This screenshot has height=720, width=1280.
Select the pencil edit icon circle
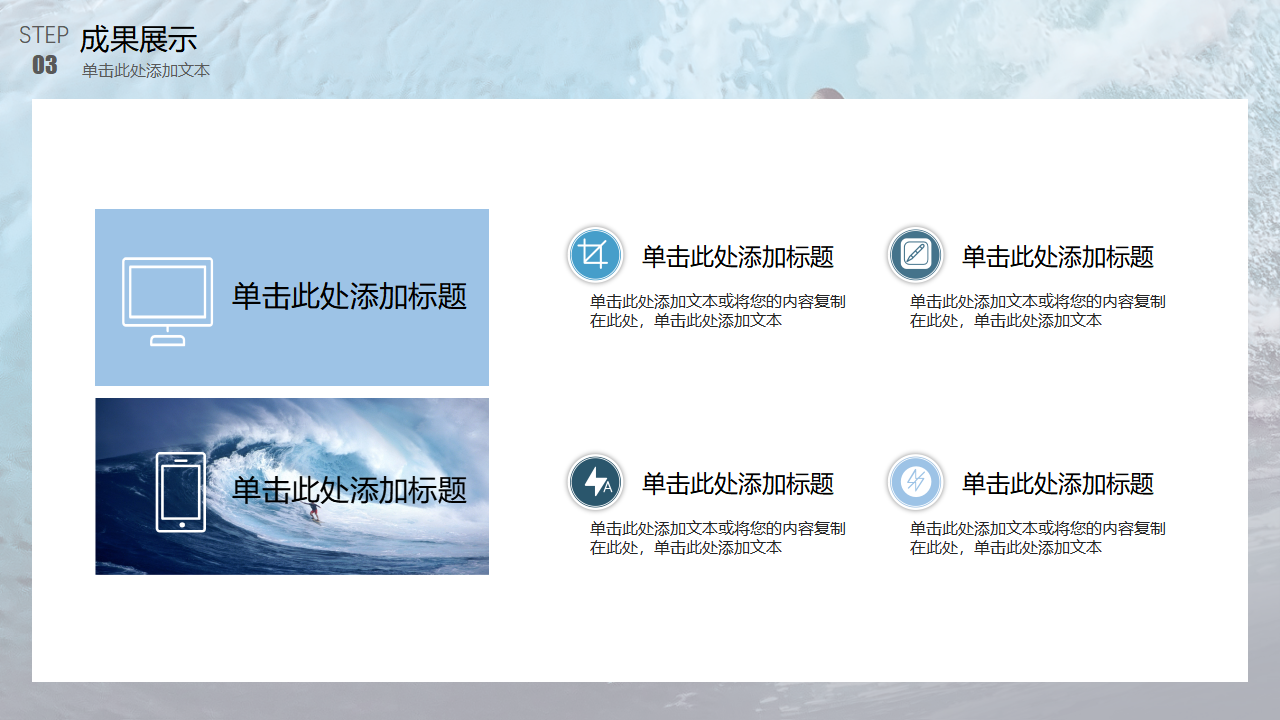point(915,254)
